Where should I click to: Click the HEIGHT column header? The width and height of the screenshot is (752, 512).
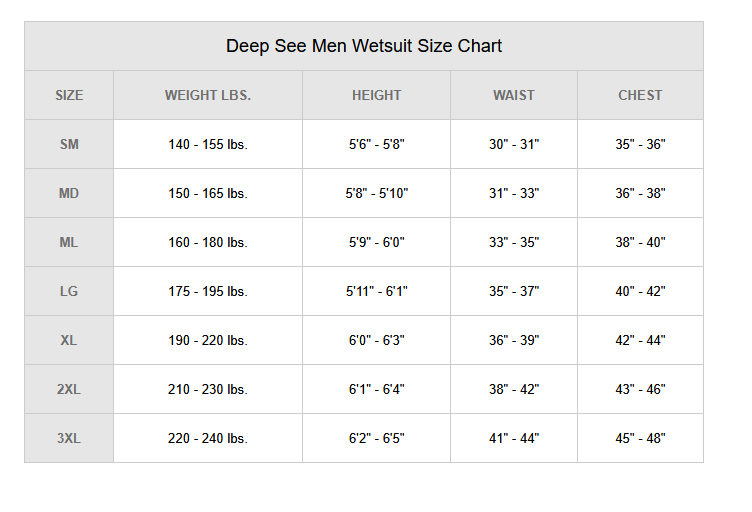click(376, 95)
